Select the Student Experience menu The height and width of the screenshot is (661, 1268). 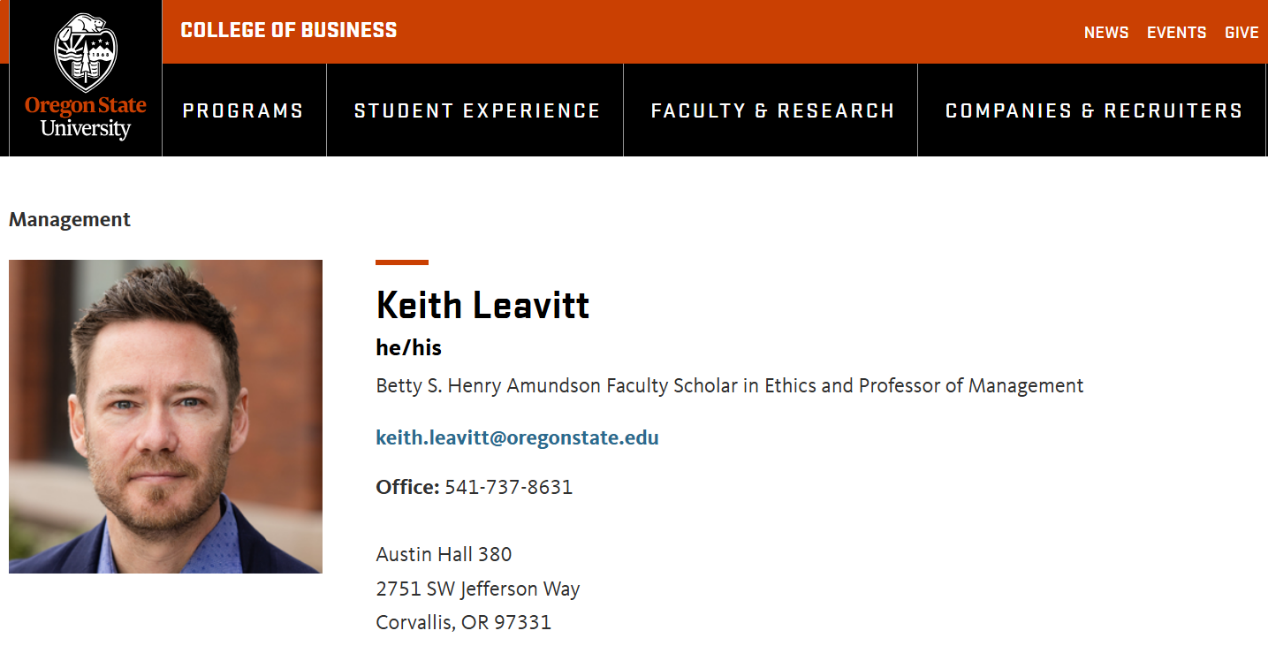point(477,111)
